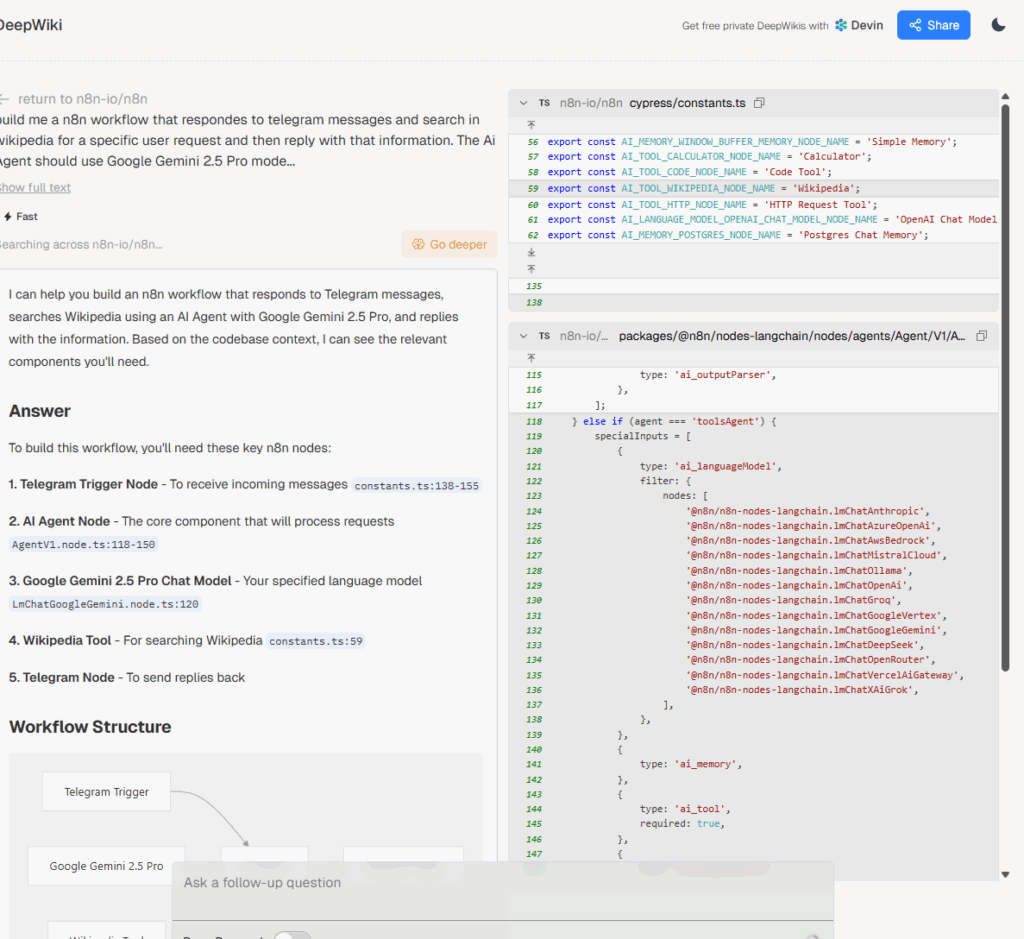Click the lmChatGoogleGemini code line
Image resolution: width=1024 pixels, height=939 pixels.
pos(754,630)
